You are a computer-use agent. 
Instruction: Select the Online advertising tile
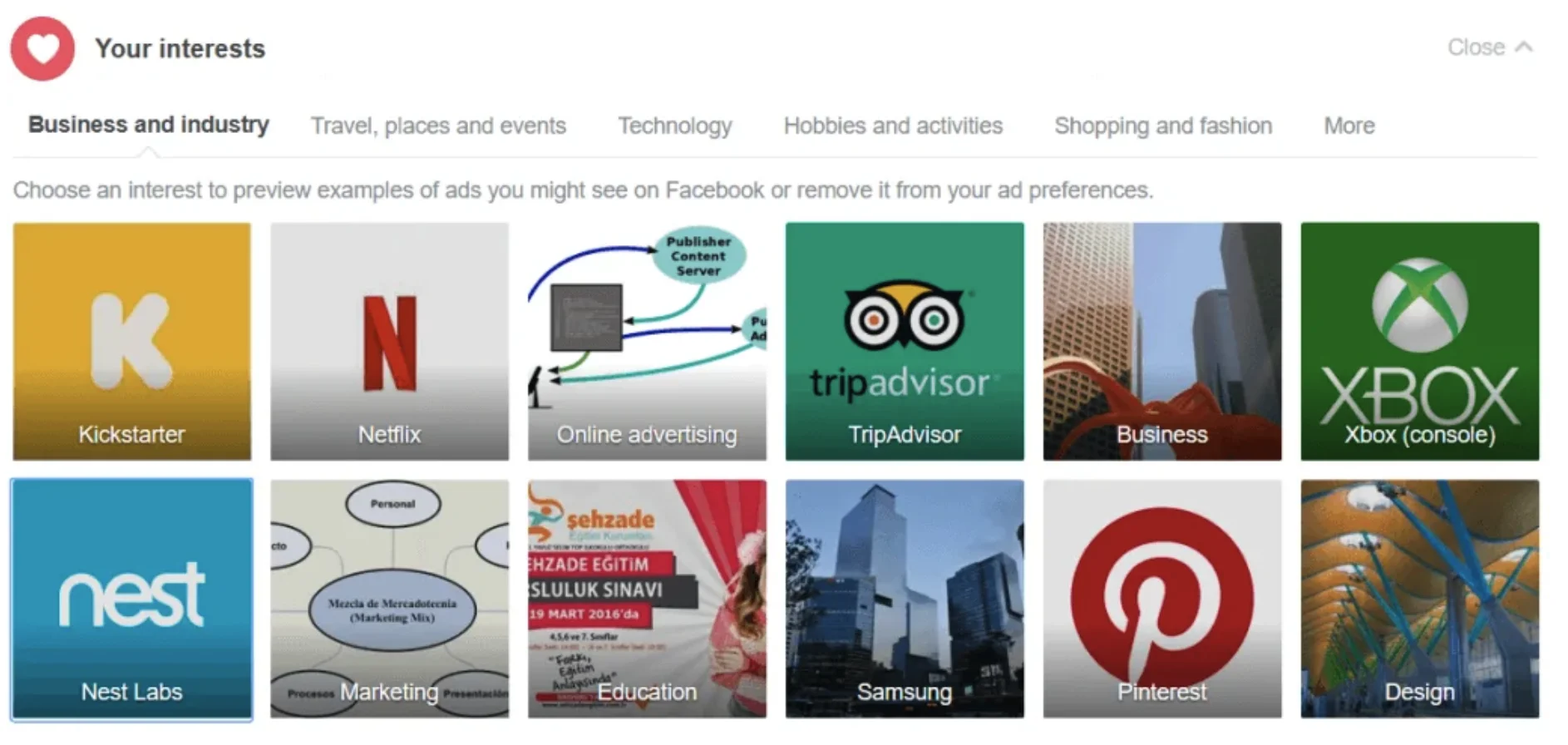pyautogui.click(x=647, y=341)
